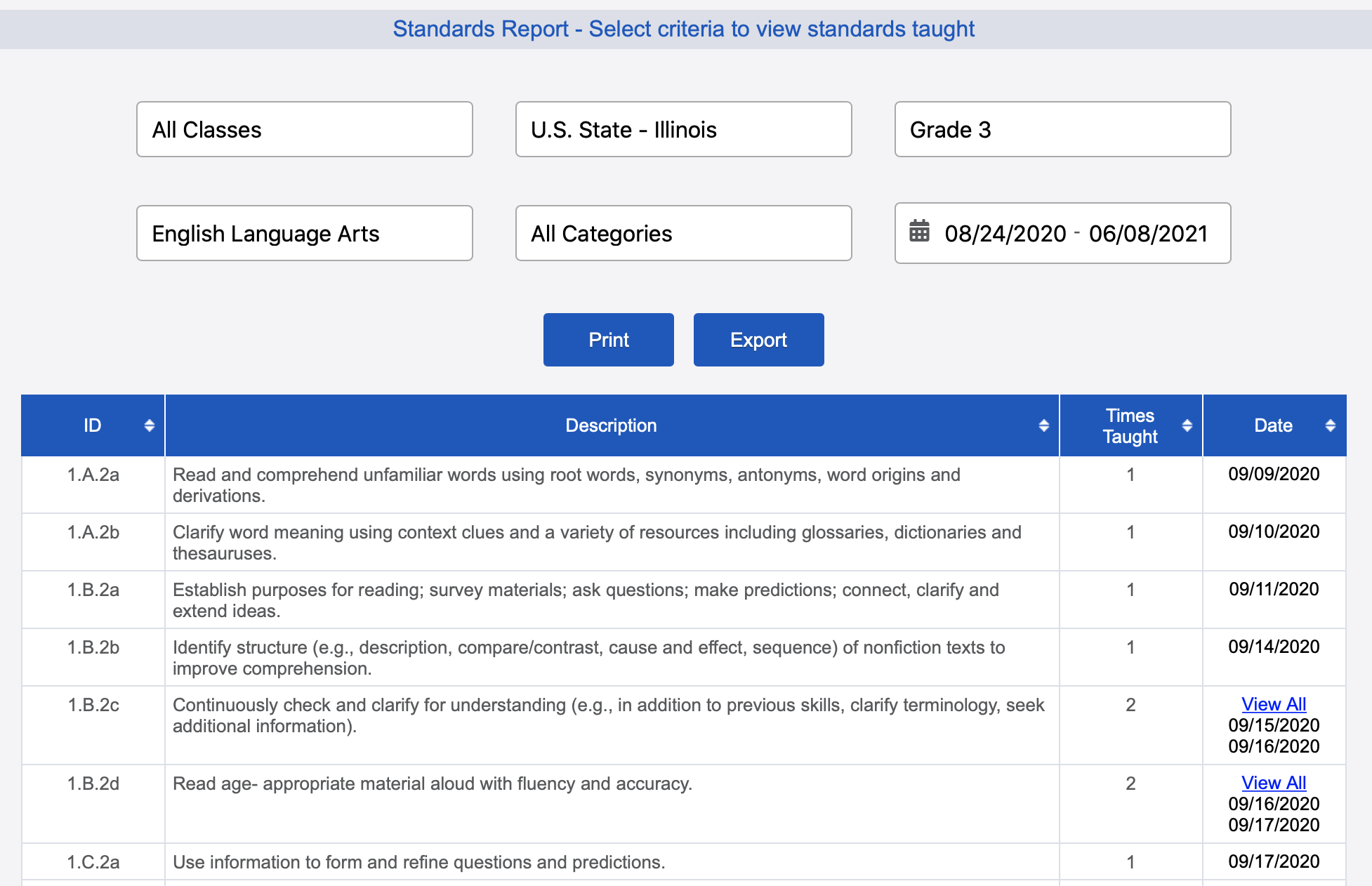Viewport: 1372px width, 886px height.
Task: Click the Print button
Action: point(608,339)
